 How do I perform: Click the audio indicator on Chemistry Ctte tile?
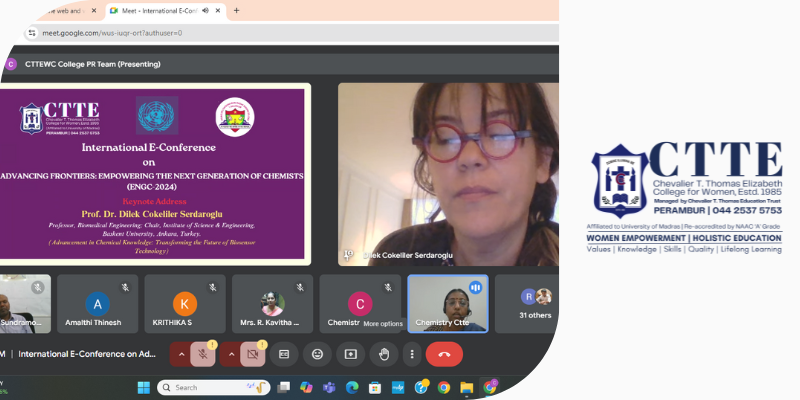(x=476, y=288)
